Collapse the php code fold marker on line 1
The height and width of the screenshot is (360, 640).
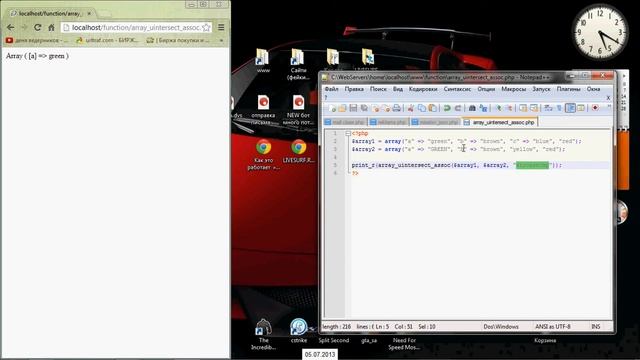coord(348,133)
